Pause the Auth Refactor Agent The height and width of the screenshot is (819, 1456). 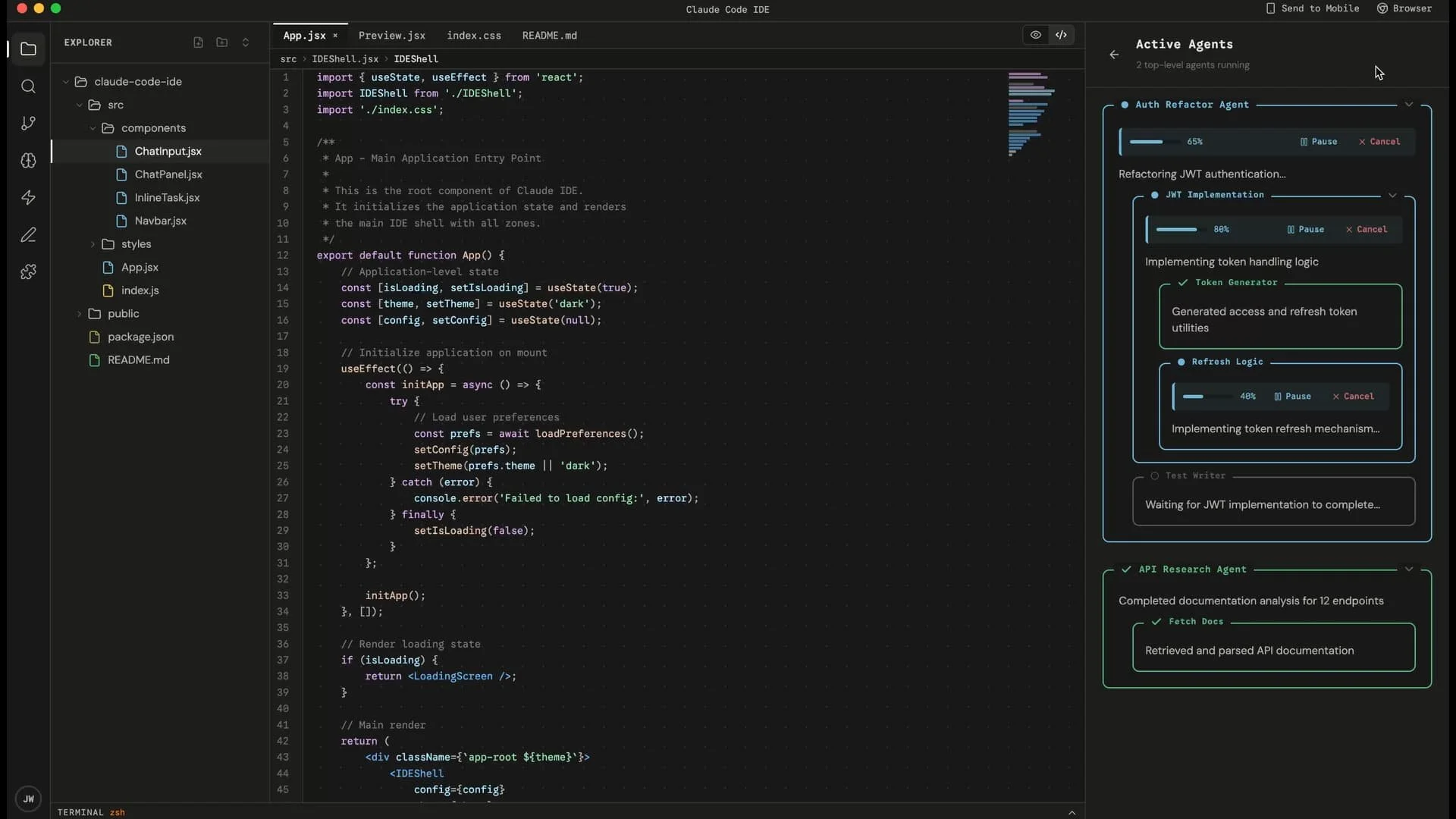[x=1319, y=142]
